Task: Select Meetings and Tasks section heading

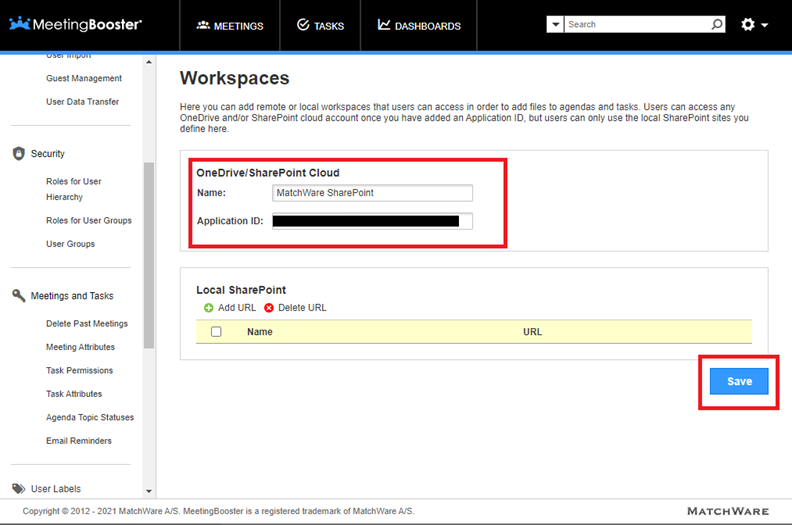Action: (72, 296)
